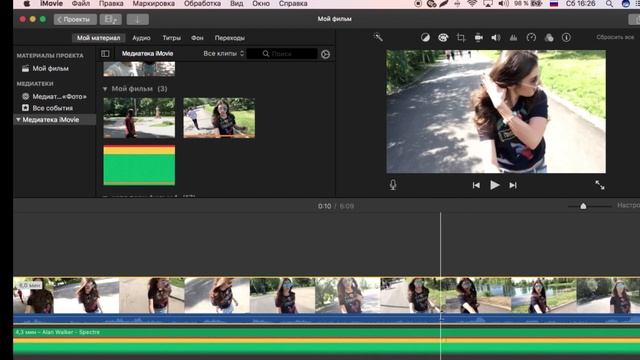Click in the Поиск search field
This screenshot has height=360, width=640.
coord(282,54)
